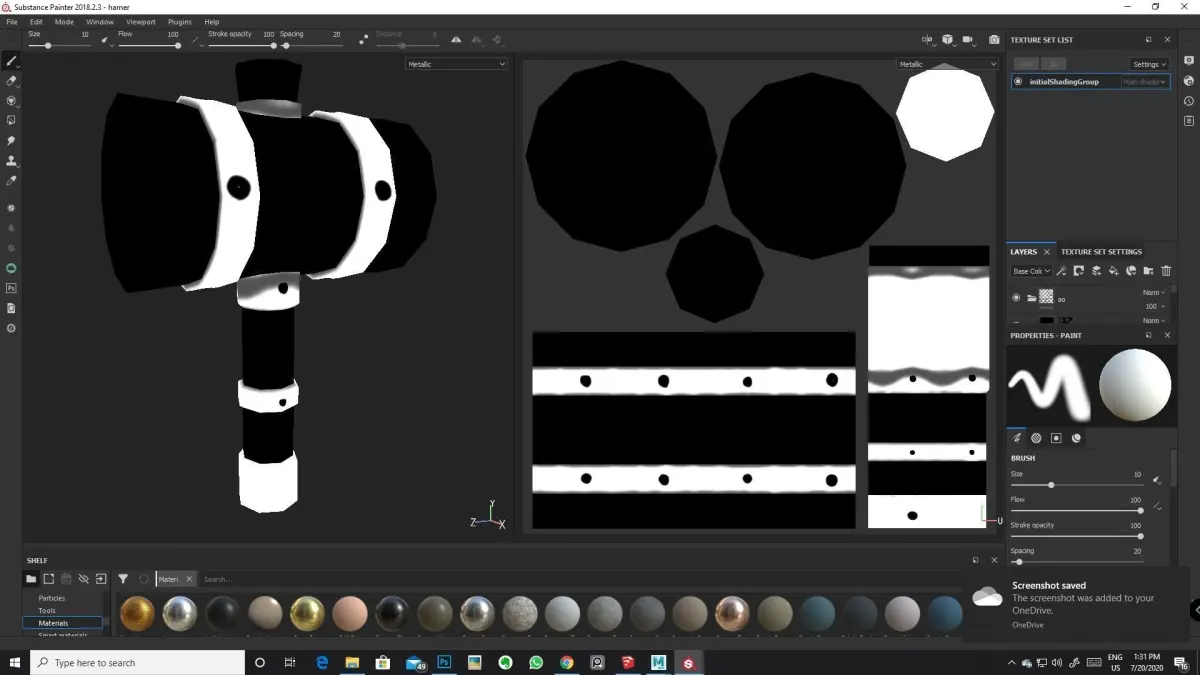Open the History clock icon on right dock
This screenshot has width=1200, height=675.
(1189, 101)
